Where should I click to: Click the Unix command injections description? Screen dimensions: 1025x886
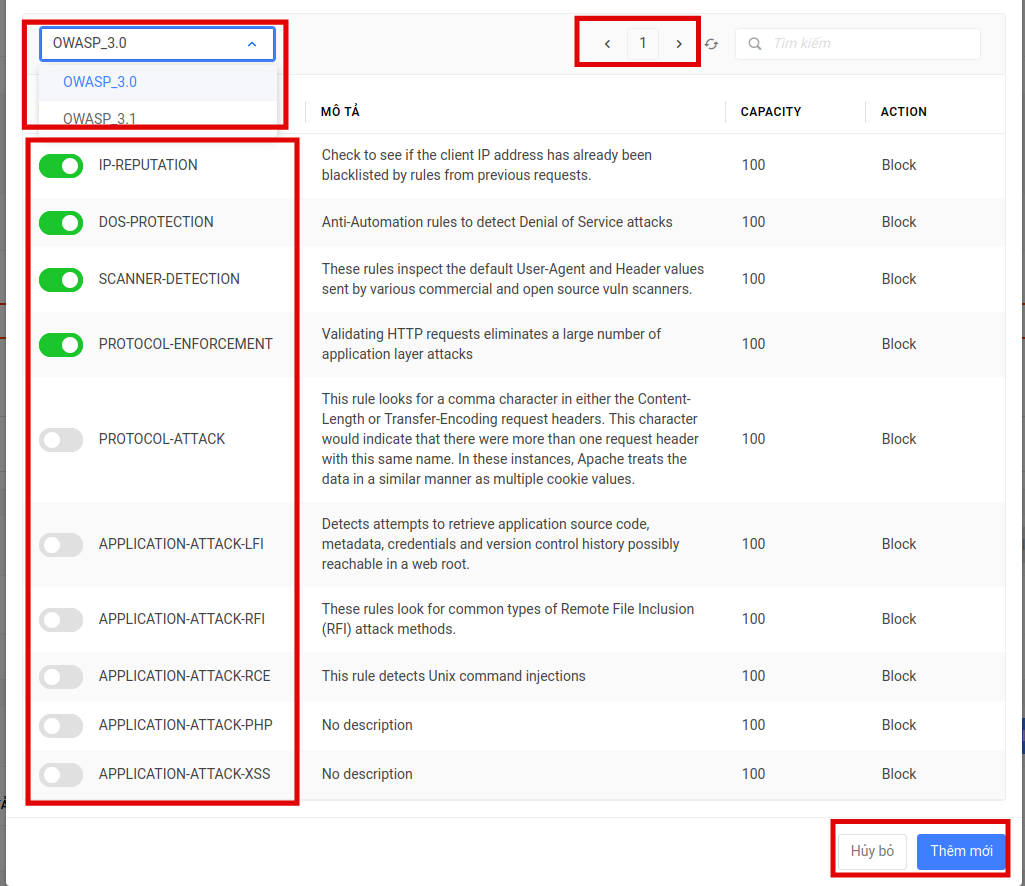[453, 676]
